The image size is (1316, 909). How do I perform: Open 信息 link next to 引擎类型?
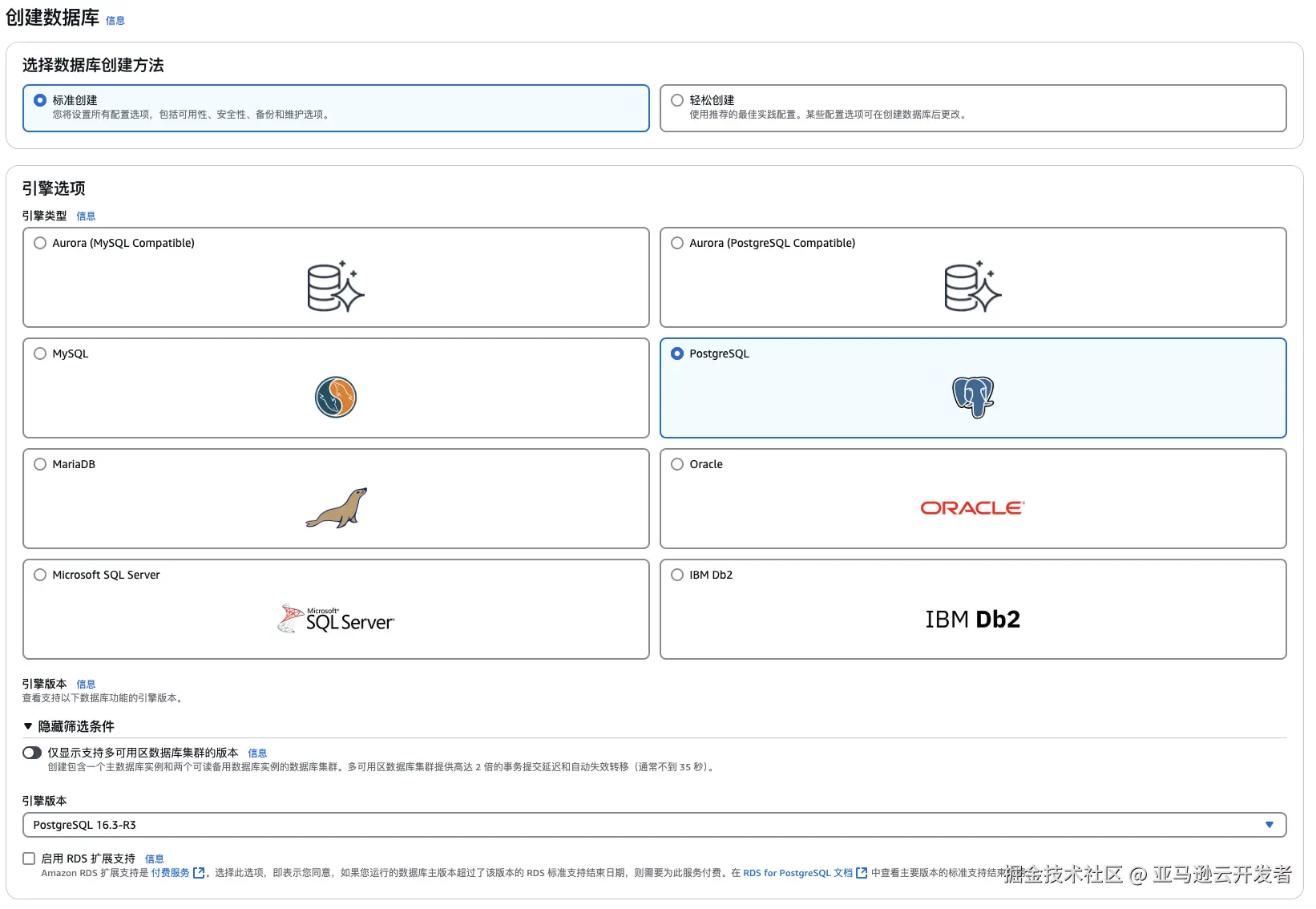click(86, 216)
